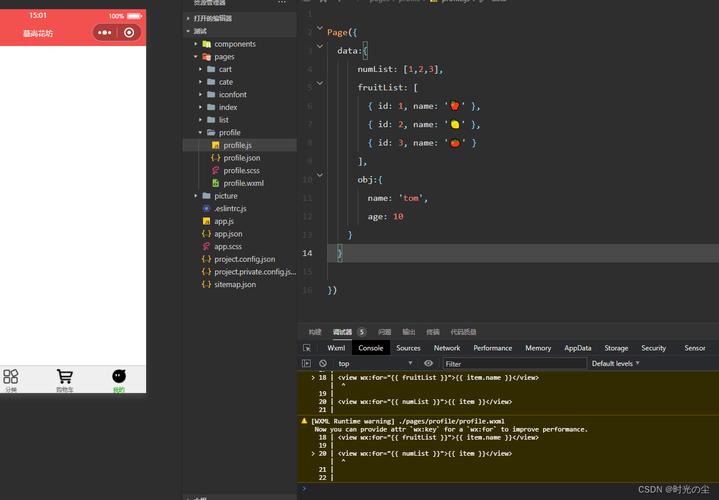Switch to the AppData tab
Image resolution: width=719 pixels, height=500 pixels.
(577, 348)
